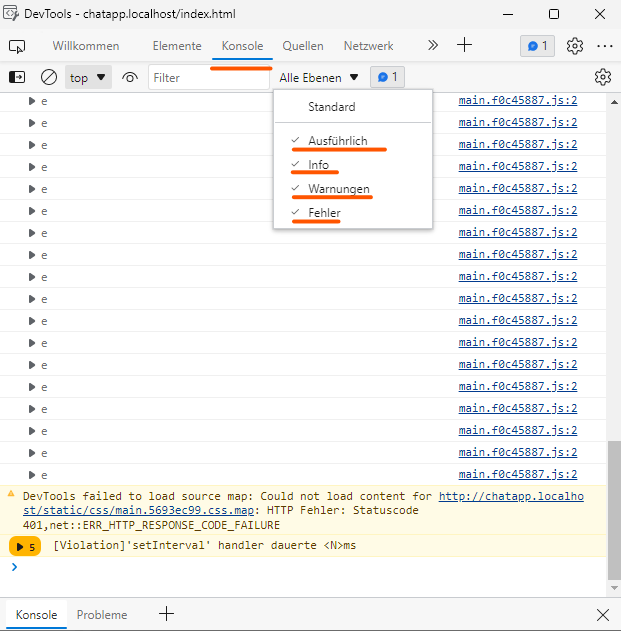Toggle the console sidebar icon

(17, 77)
